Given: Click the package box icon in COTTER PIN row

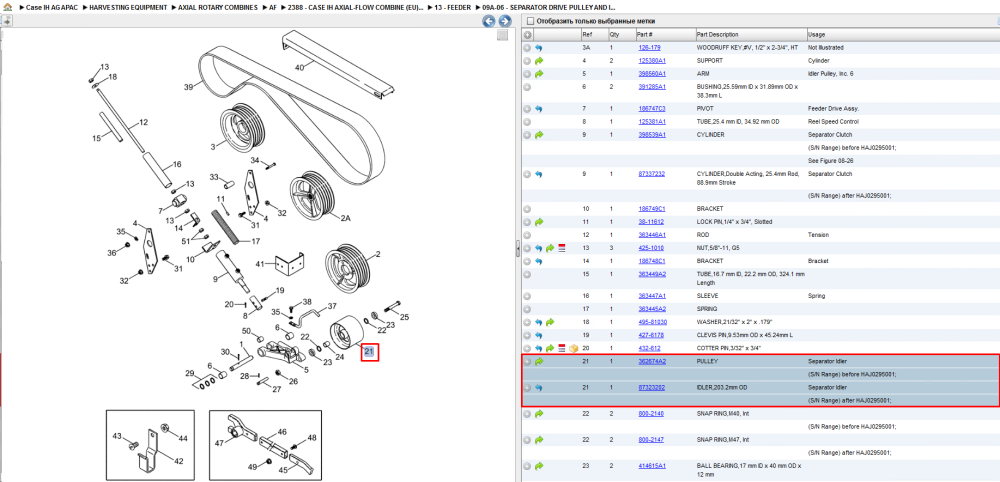Looking at the screenshot, I should point(573,348).
